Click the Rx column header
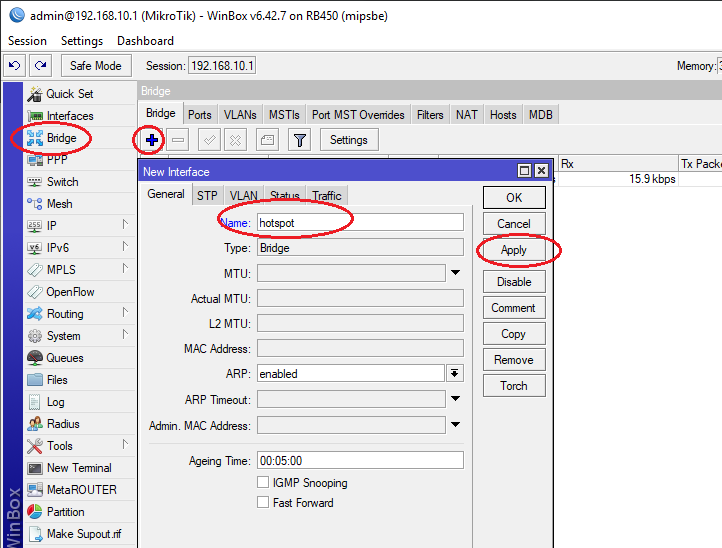Screen dimensions: 722x548 click(617, 164)
